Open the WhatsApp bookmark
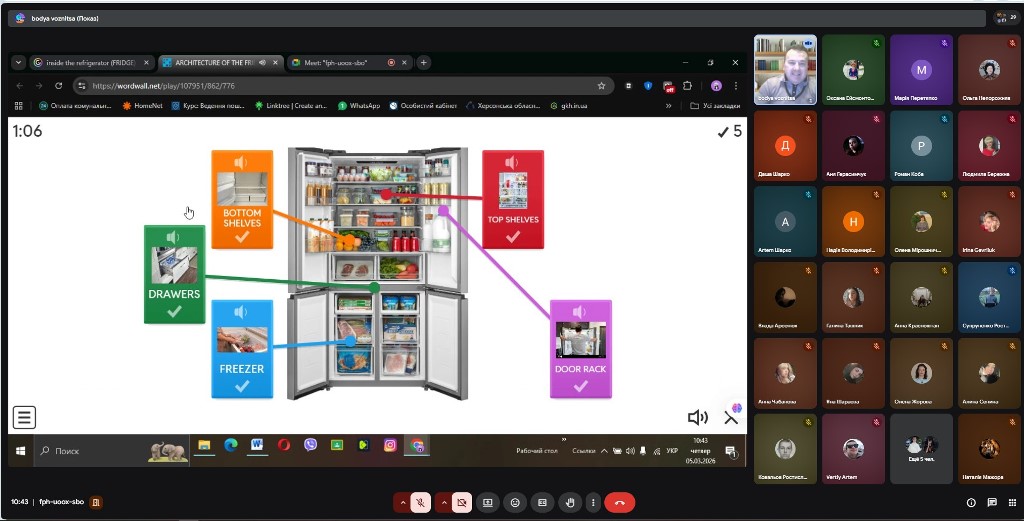The image size is (1024, 521). coord(359,105)
